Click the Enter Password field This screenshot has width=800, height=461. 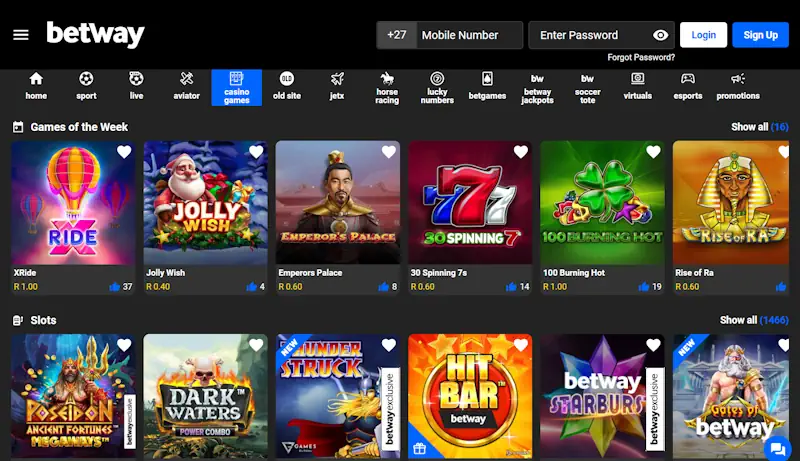(602, 35)
